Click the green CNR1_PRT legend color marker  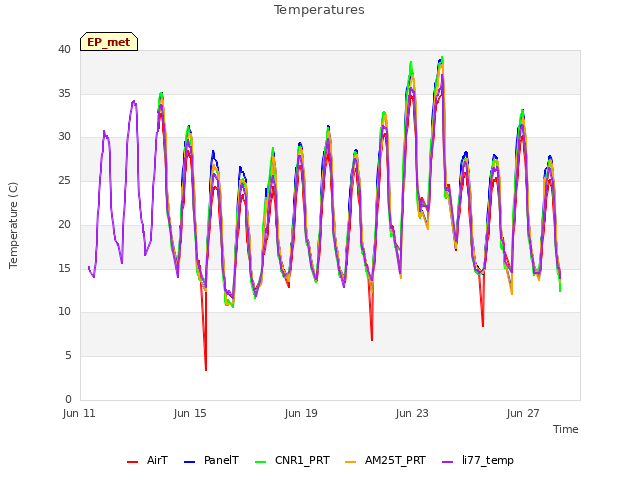pos(260,462)
